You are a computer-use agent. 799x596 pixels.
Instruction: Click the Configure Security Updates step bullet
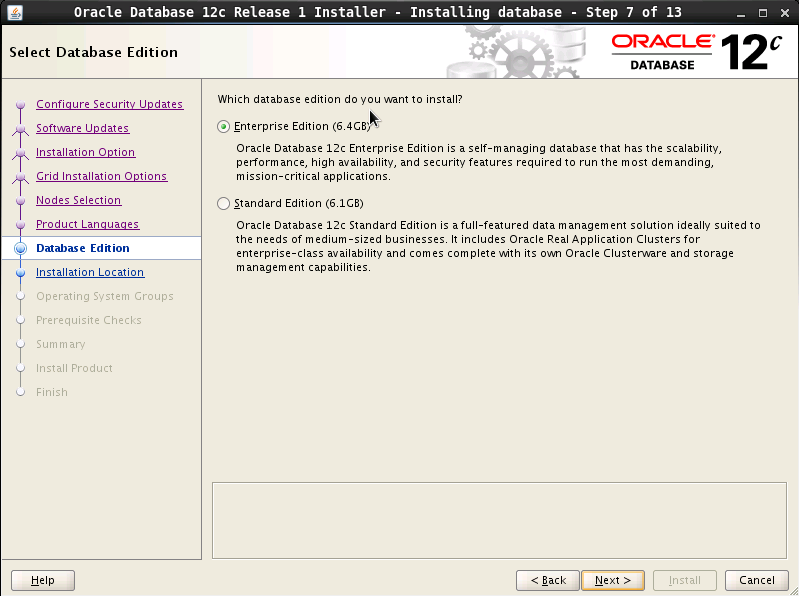(20, 105)
